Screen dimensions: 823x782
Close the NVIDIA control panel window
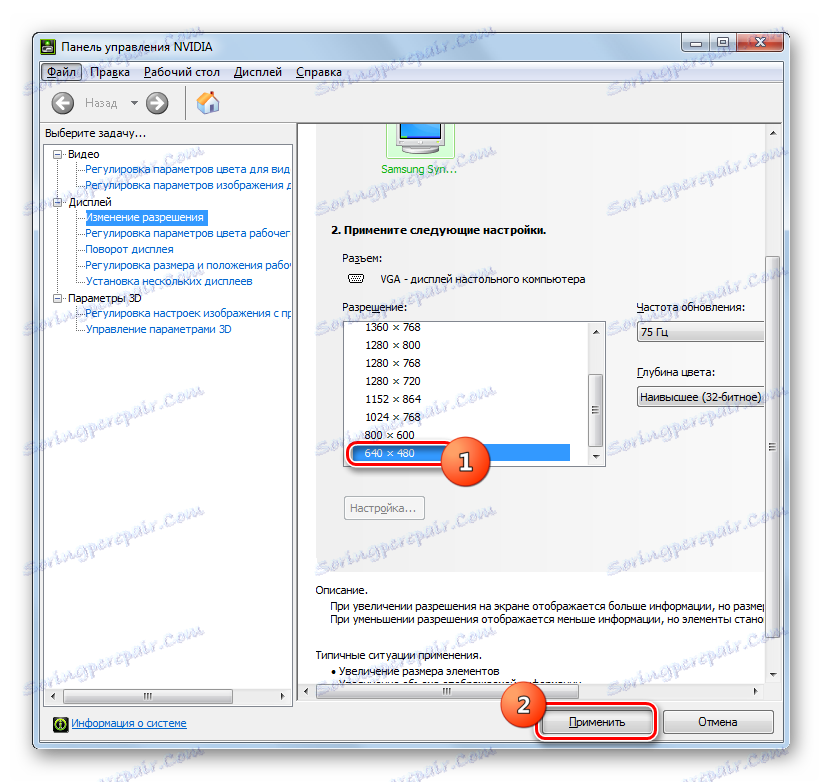760,42
